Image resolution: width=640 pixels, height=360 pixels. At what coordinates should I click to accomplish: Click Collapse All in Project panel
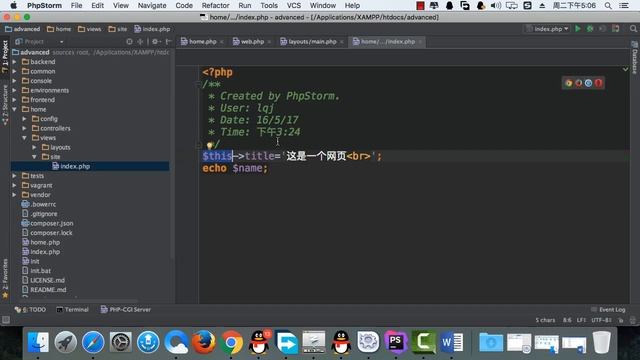click(140, 41)
